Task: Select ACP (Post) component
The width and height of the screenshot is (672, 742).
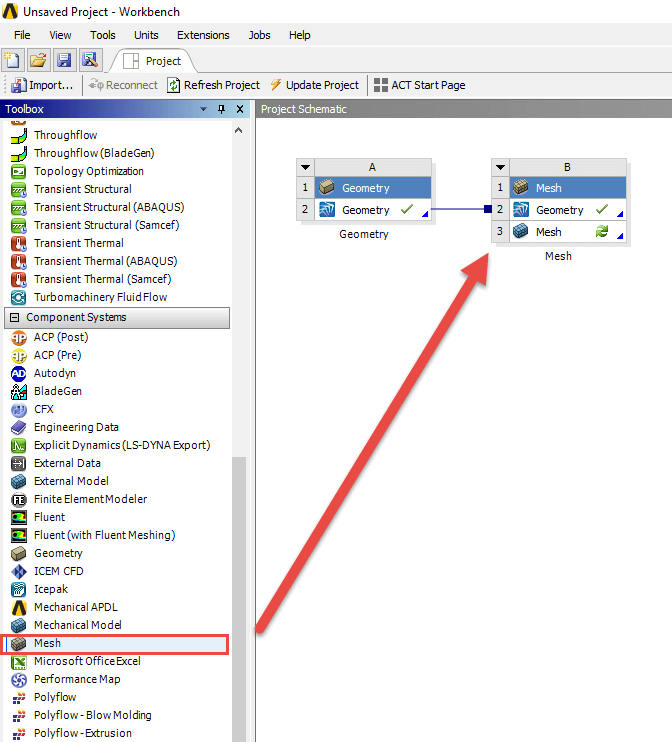Action: point(61,337)
